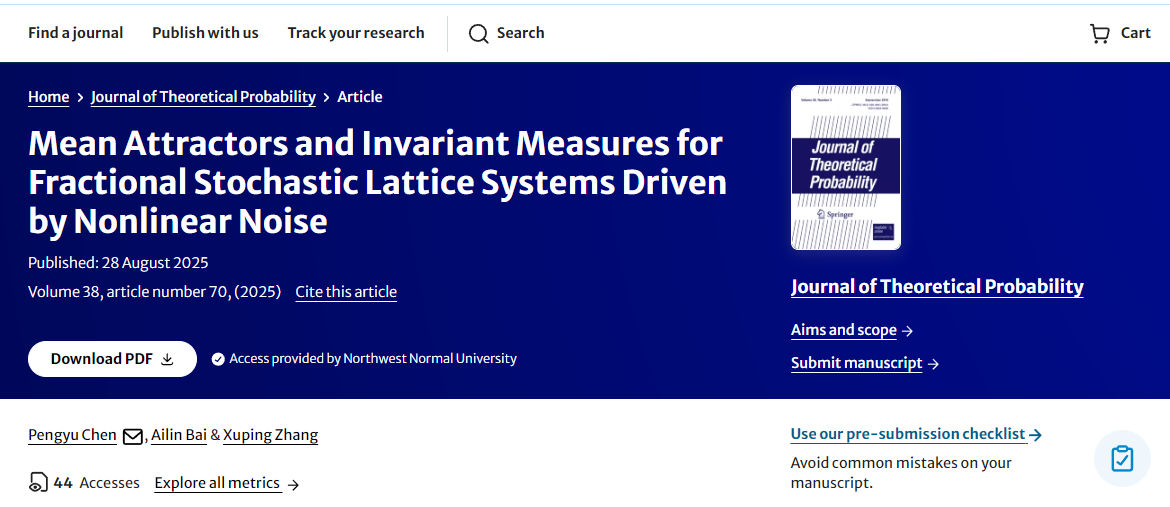Viewport: 1170px width, 507px height.
Task: Click the journal cover thumbnail image
Action: [x=845, y=167]
